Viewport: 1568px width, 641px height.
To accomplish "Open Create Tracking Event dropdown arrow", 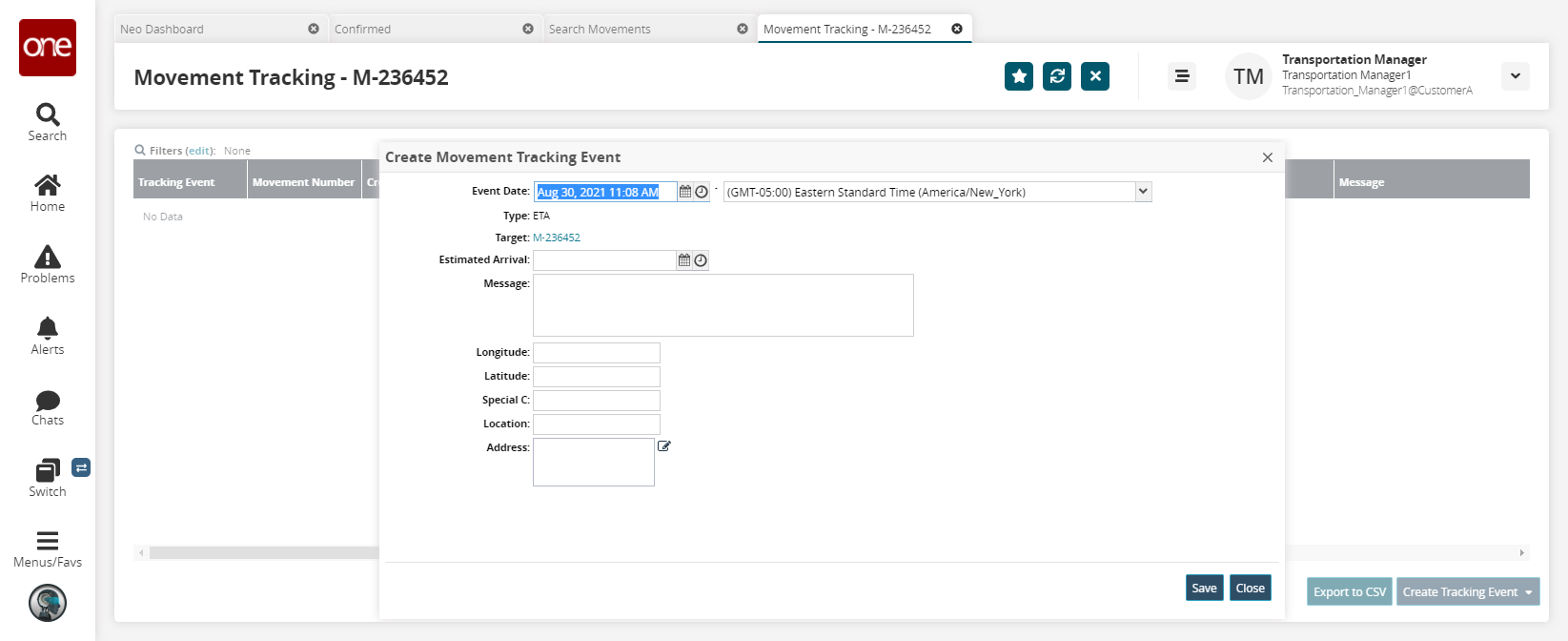I will click(x=1529, y=592).
